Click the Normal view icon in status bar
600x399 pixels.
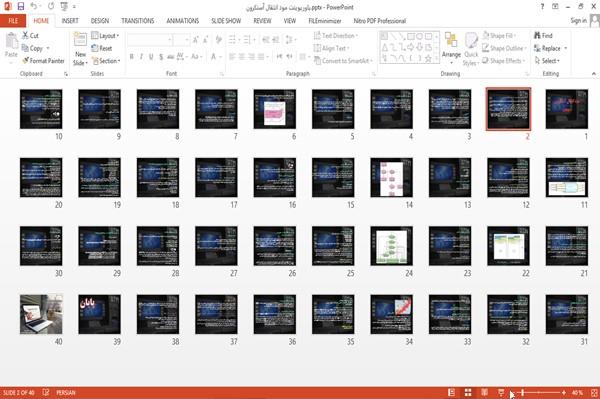[451, 392]
